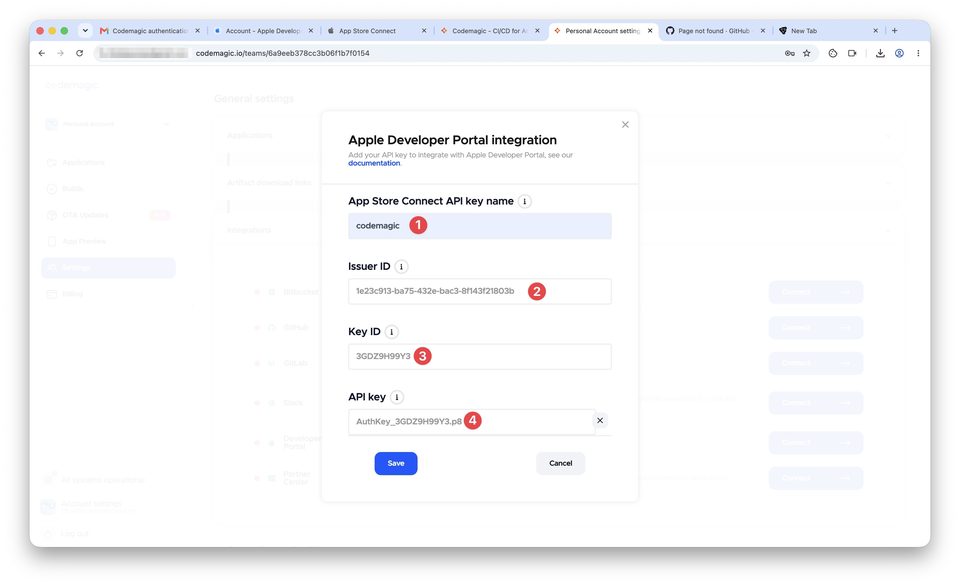
Task: Click the API key file field
Action: point(471,422)
